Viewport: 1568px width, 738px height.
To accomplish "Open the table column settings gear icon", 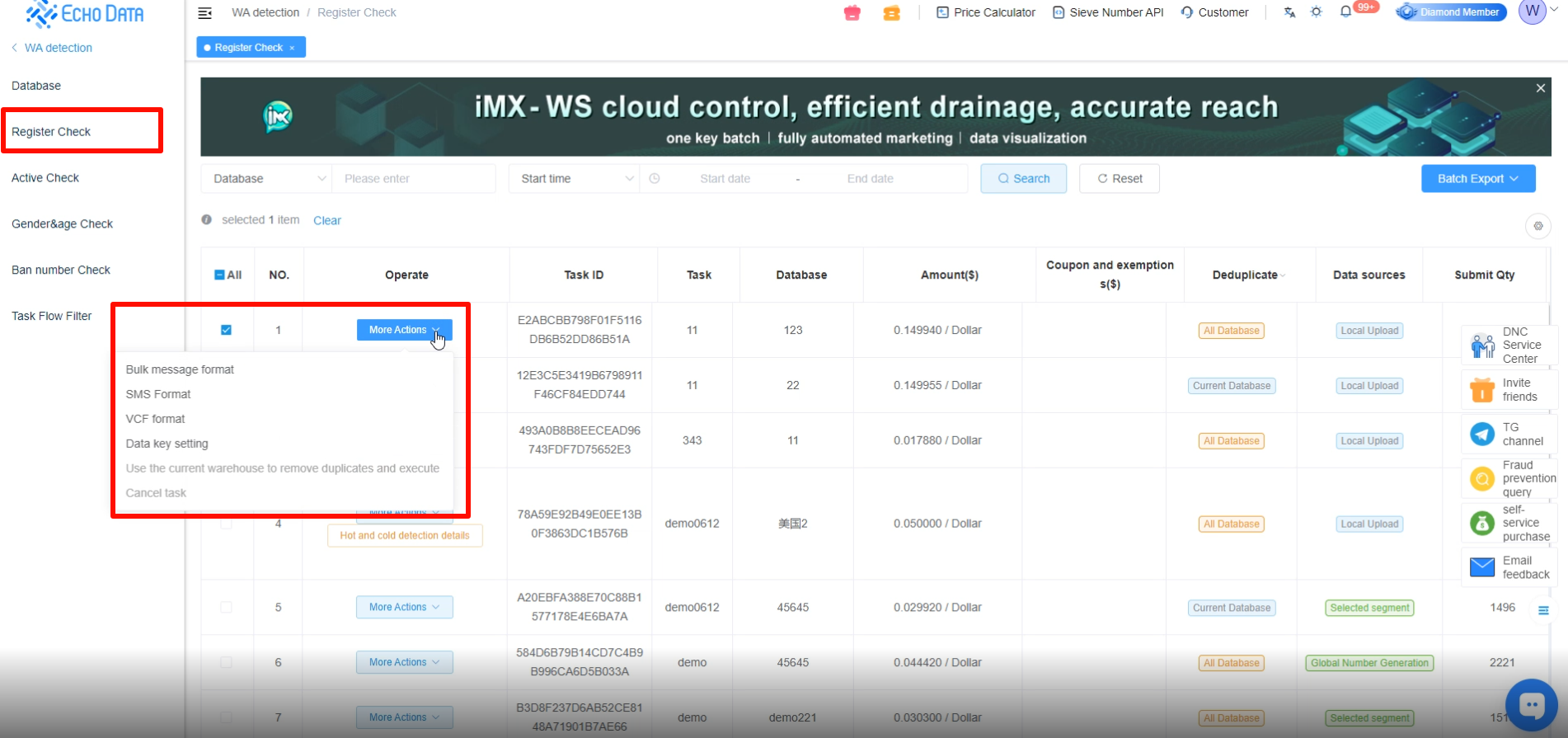I will click(1537, 226).
